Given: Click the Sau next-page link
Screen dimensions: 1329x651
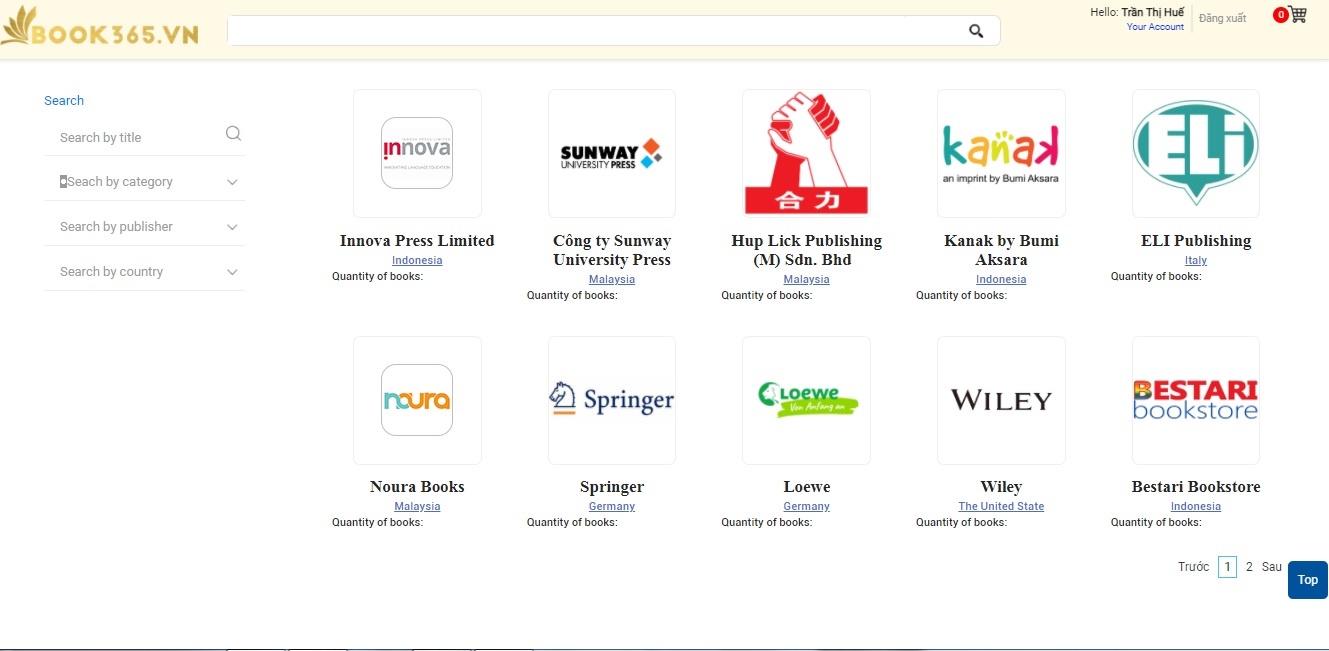Looking at the screenshot, I should pos(1271,567).
